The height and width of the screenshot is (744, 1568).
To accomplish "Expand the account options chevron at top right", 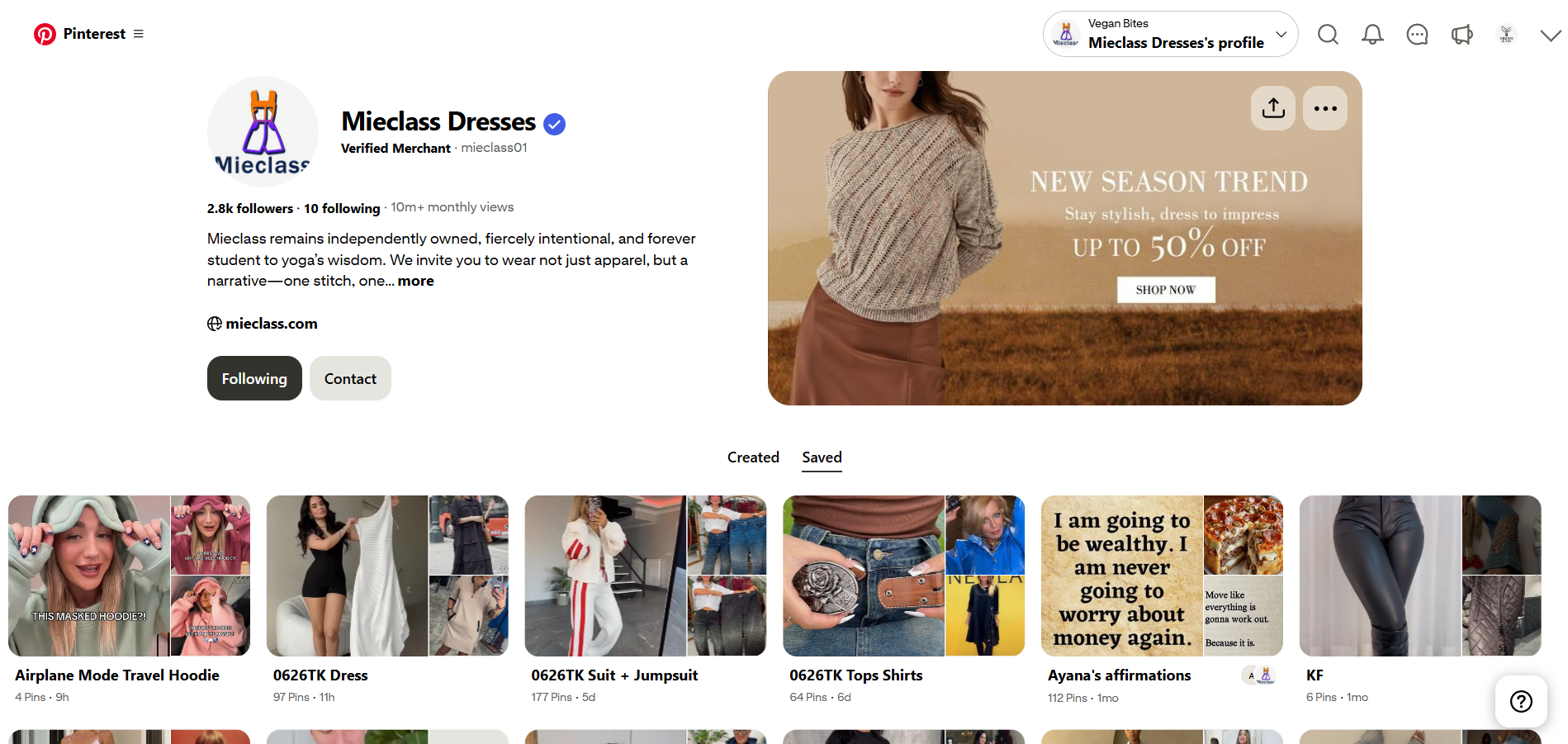I will tap(1551, 35).
